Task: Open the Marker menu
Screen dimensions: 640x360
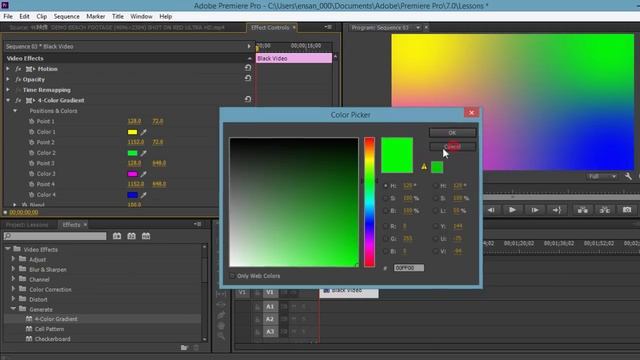Action: [x=96, y=16]
